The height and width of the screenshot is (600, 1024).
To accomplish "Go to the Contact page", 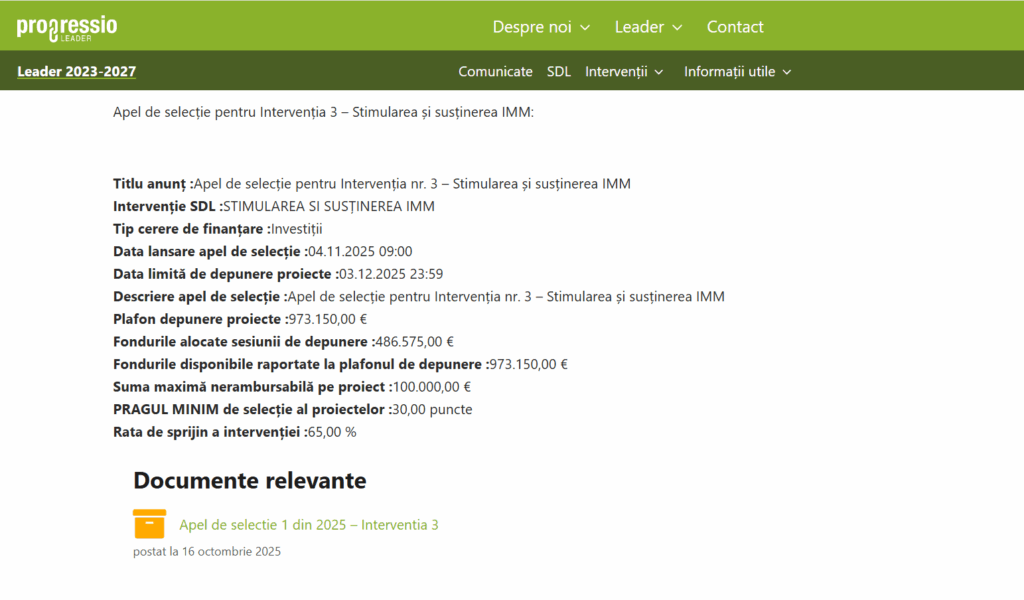I will [x=735, y=27].
